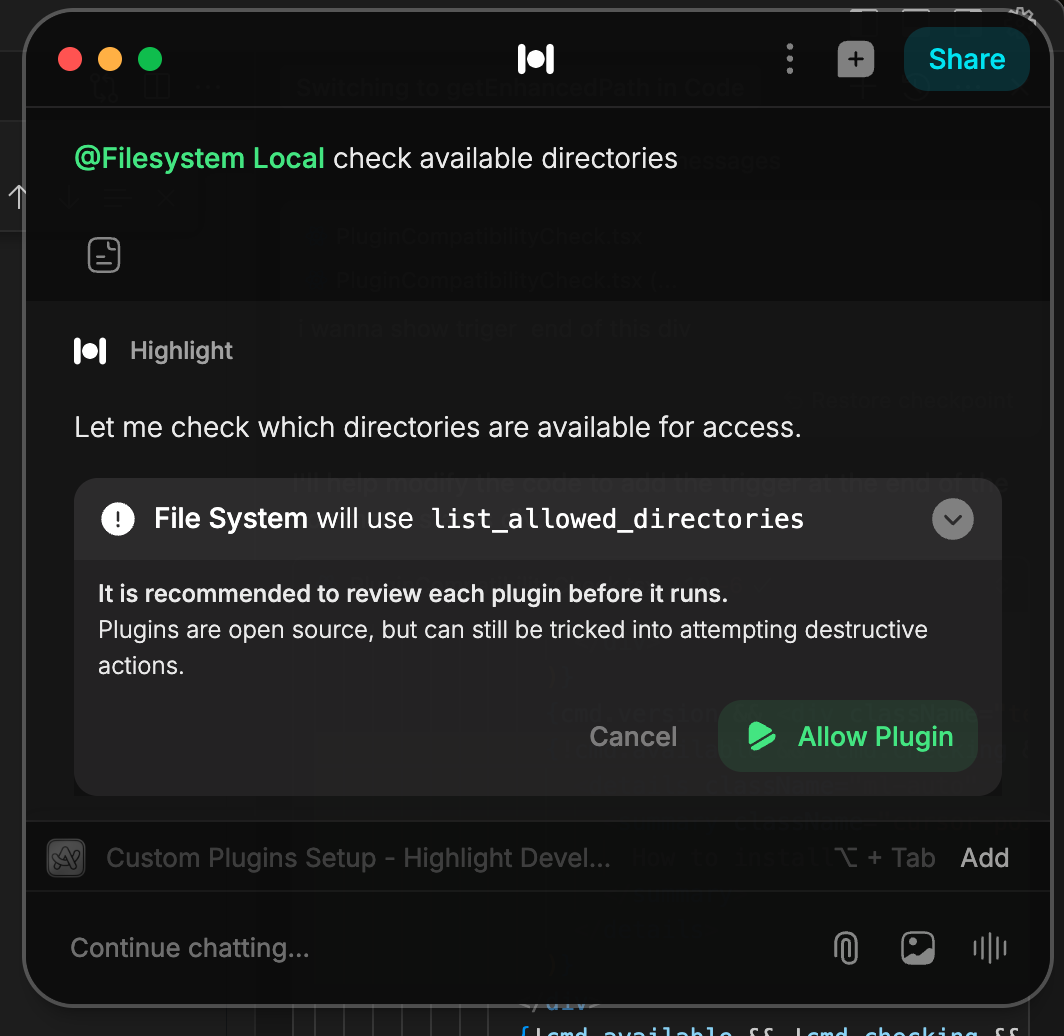The image size is (1064, 1036).
Task: Add the suggested context with Add
Action: [985, 858]
